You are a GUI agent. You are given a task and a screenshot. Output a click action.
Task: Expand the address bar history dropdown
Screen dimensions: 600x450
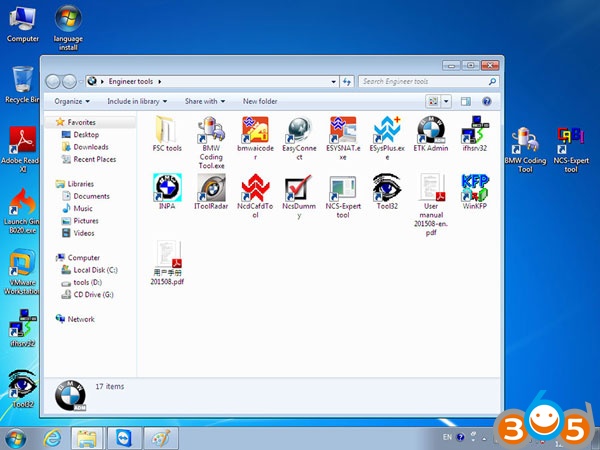click(333, 82)
